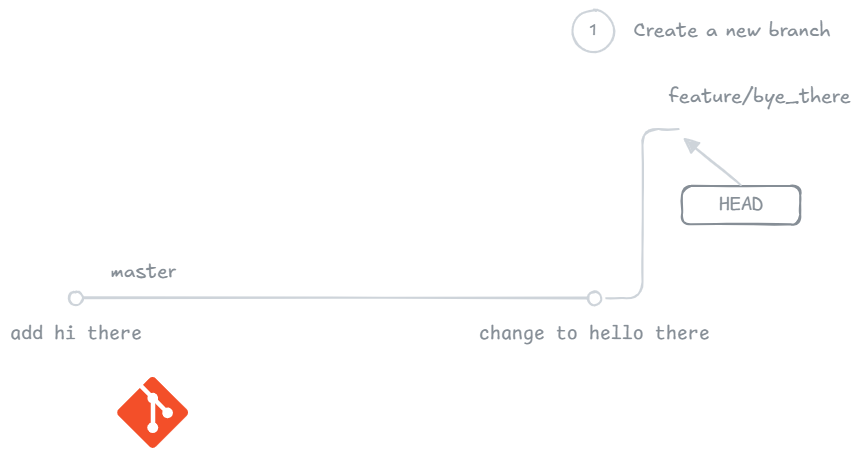The height and width of the screenshot is (458, 860).
Task: Click the 'add hi there' commit message
Action: pos(76,333)
